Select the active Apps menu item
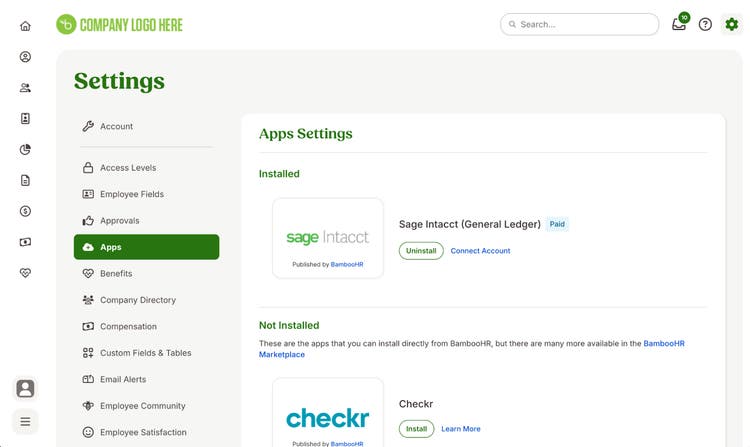 [146, 247]
